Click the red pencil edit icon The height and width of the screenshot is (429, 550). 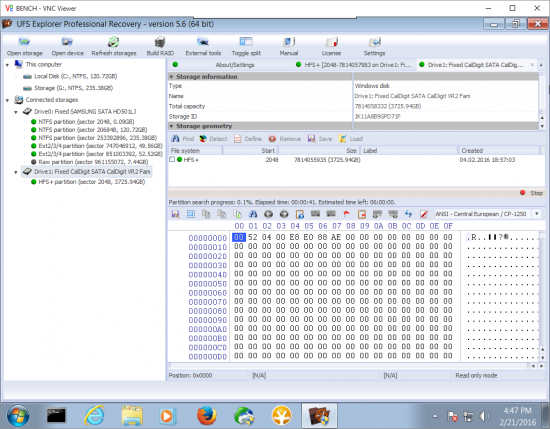pyautogui.click(x=424, y=214)
